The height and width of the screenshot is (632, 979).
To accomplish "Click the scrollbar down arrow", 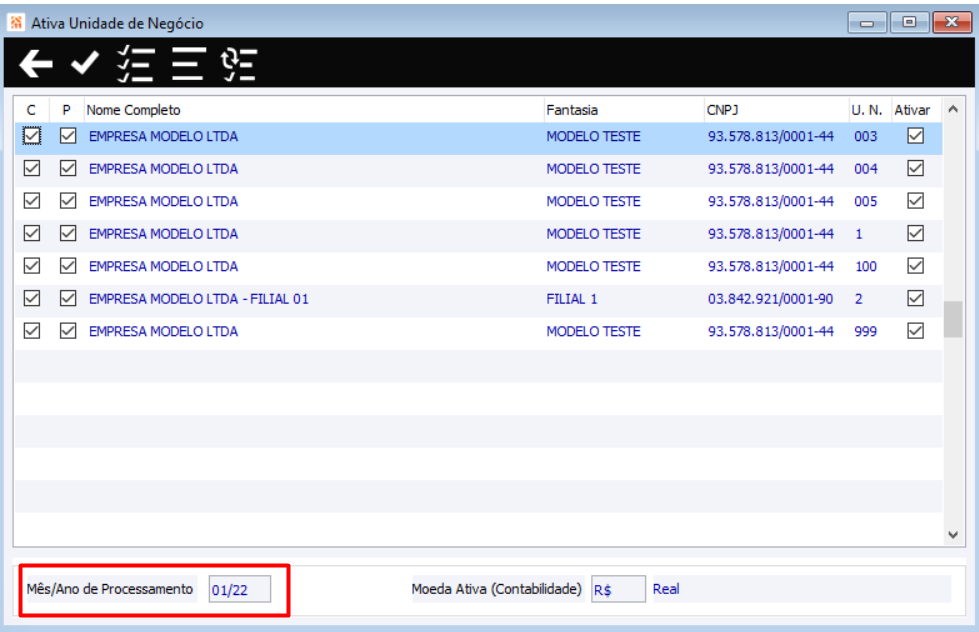I will click(953, 535).
